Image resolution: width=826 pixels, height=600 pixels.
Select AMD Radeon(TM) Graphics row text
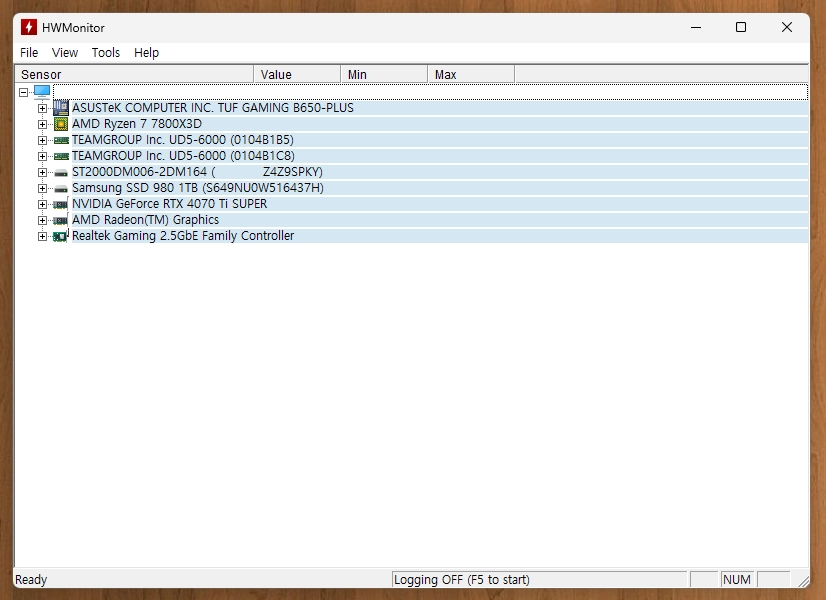pos(145,220)
